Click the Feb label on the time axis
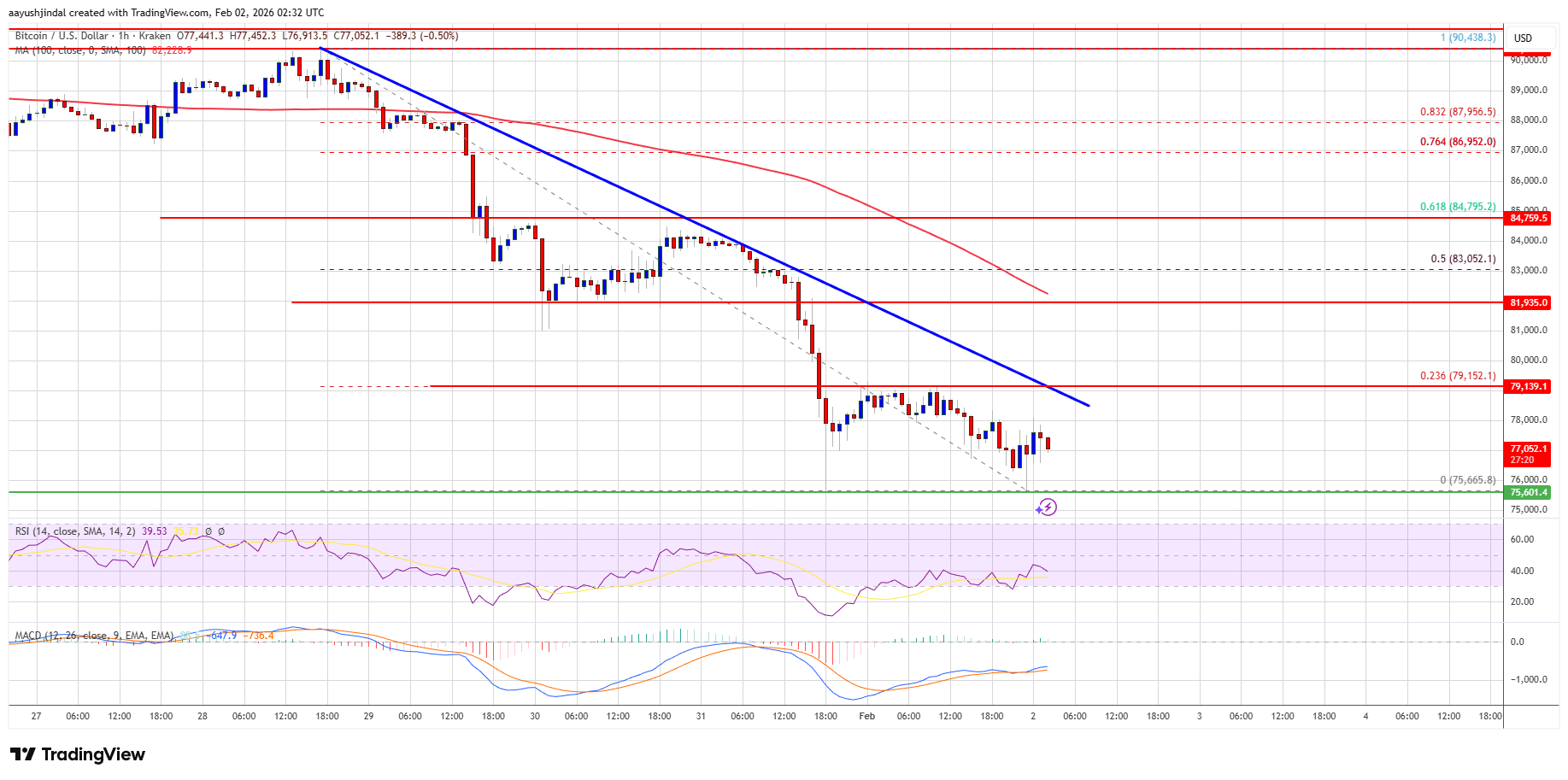The image size is (1568, 780). pos(866,716)
